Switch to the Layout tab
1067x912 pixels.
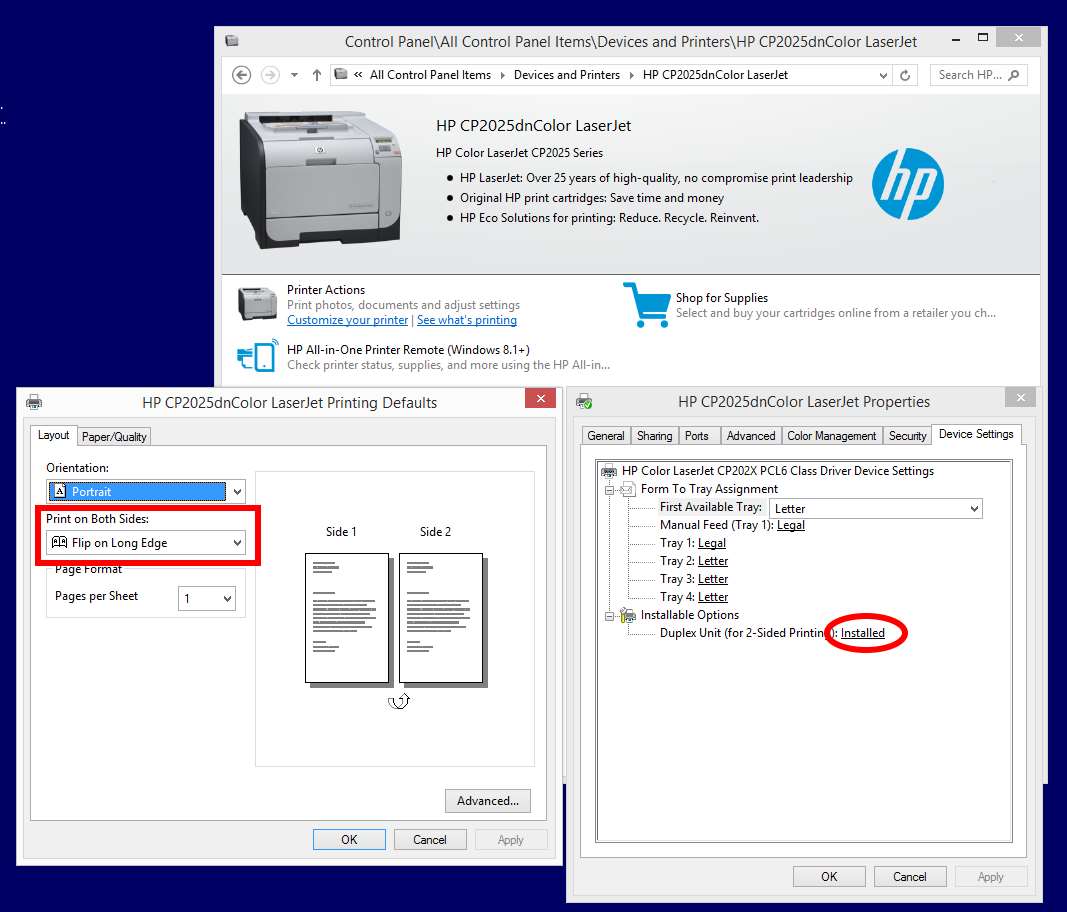click(x=53, y=435)
